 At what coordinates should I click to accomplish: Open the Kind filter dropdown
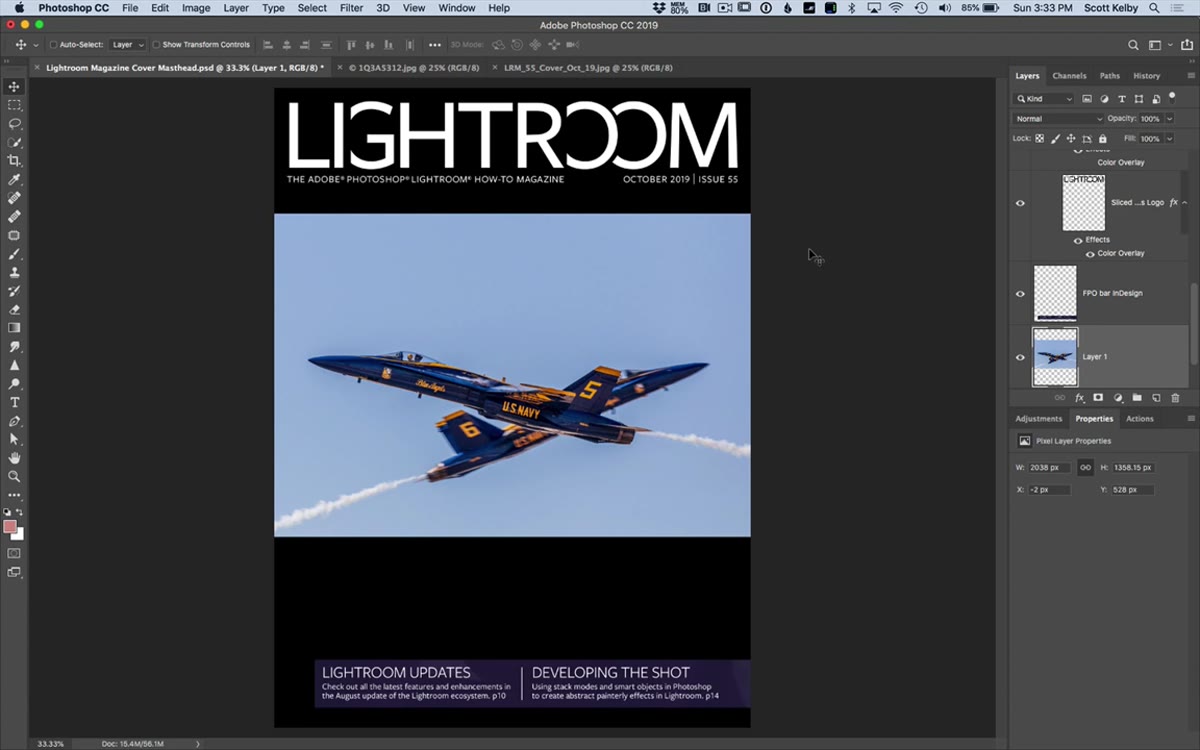(x=1044, y=99)
